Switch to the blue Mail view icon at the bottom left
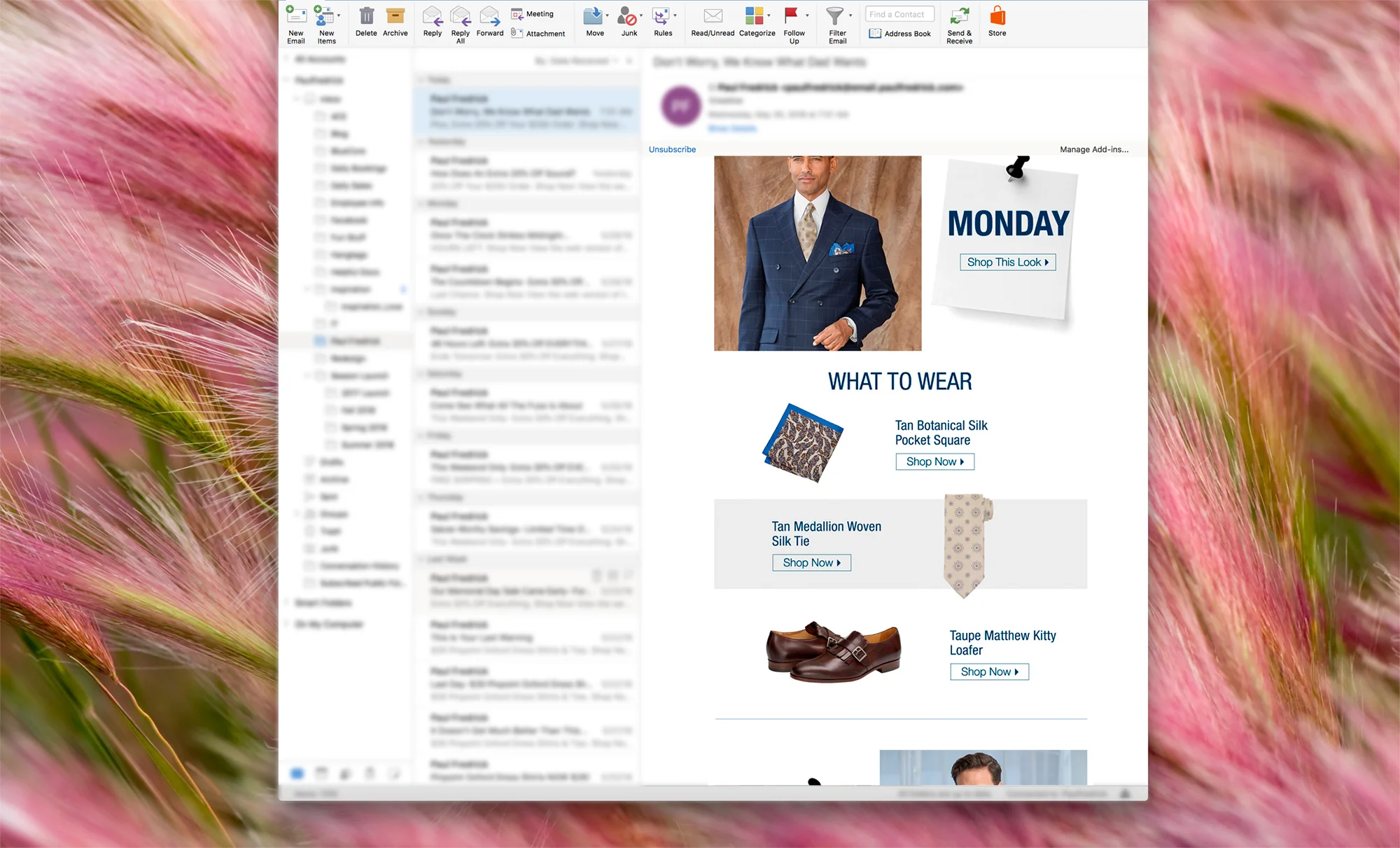The height and width of the screenshot is (848, 1400). (297, 773)
